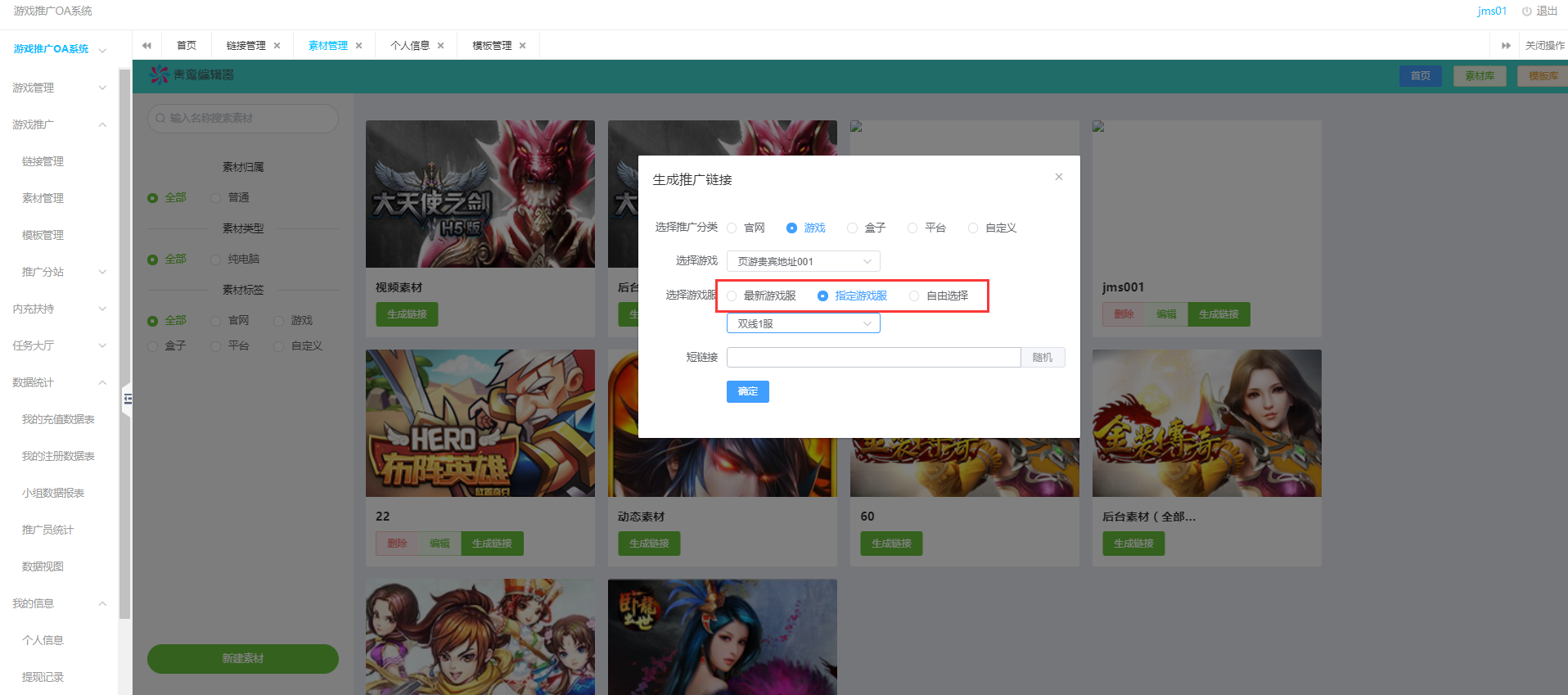
Task: Click the 随机 button beside short link
Action: pyautogui.click(x=1042, y=358)
